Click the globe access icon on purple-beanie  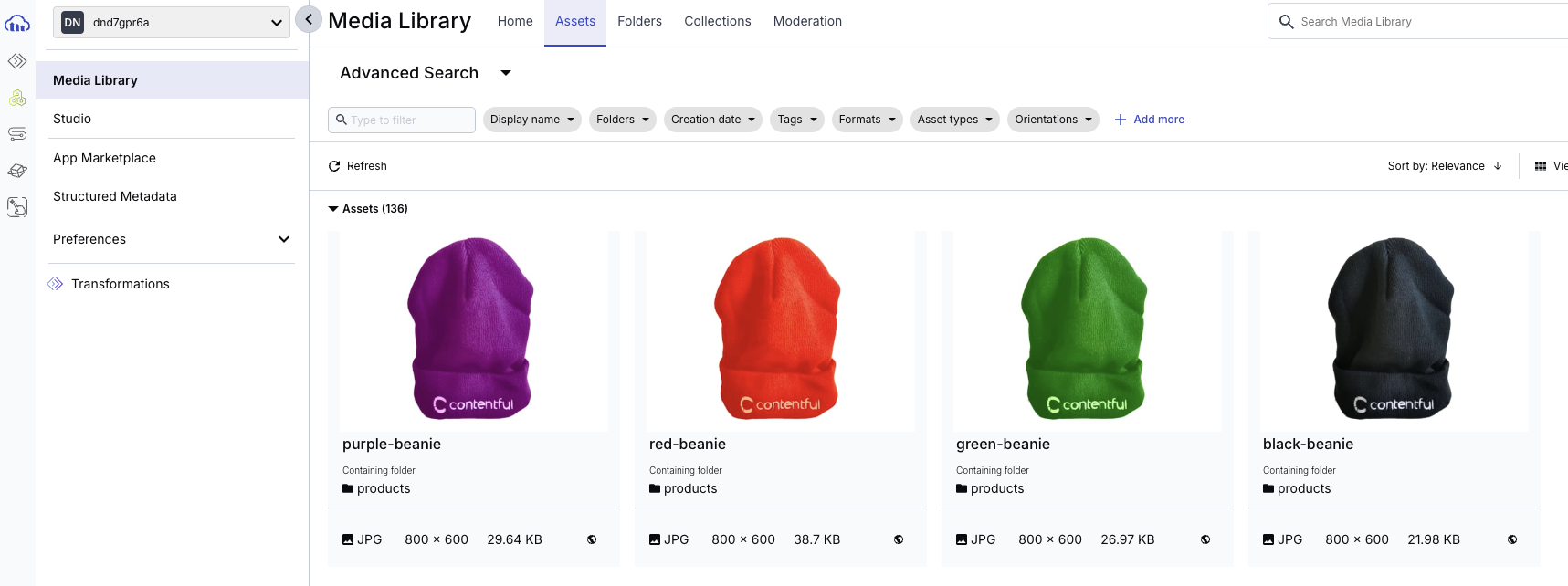tap(592, 539)
